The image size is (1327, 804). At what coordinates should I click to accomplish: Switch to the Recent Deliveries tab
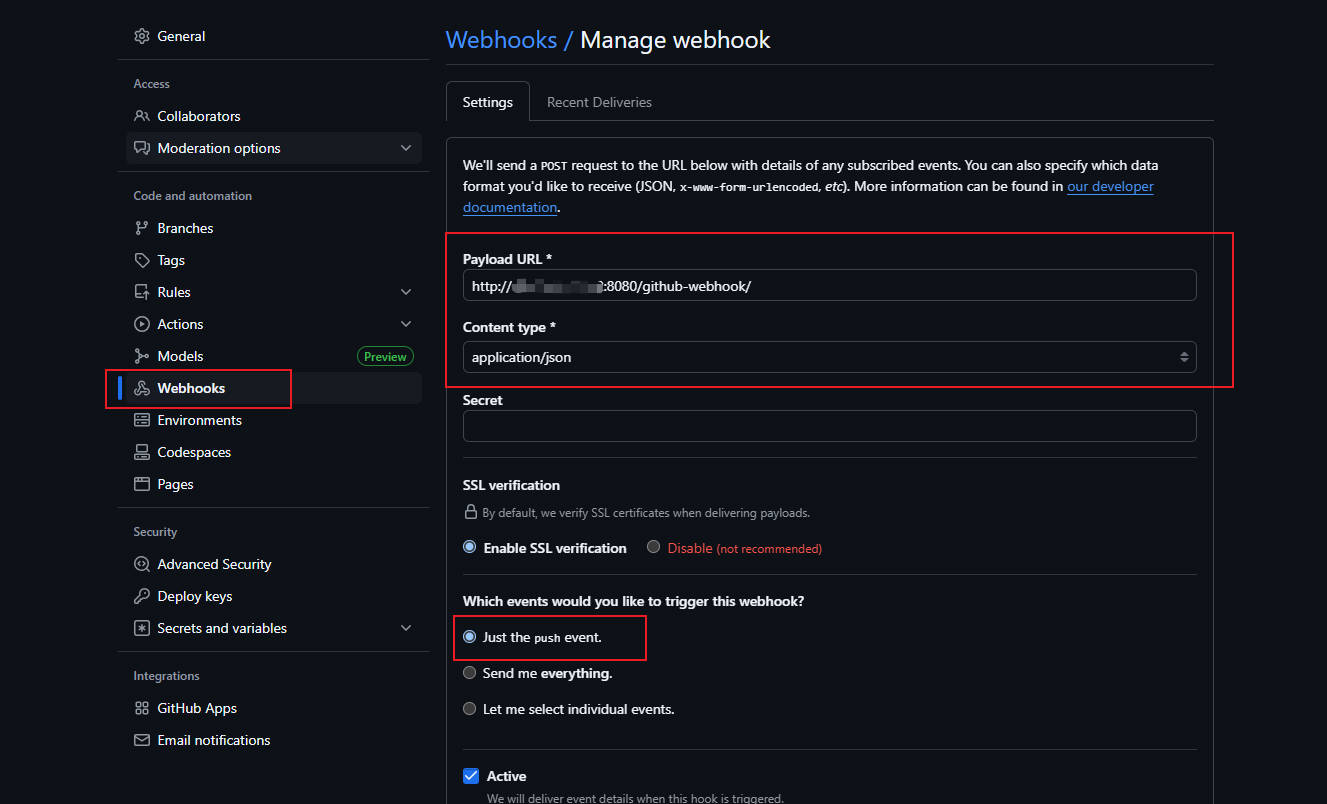point(599,102)
